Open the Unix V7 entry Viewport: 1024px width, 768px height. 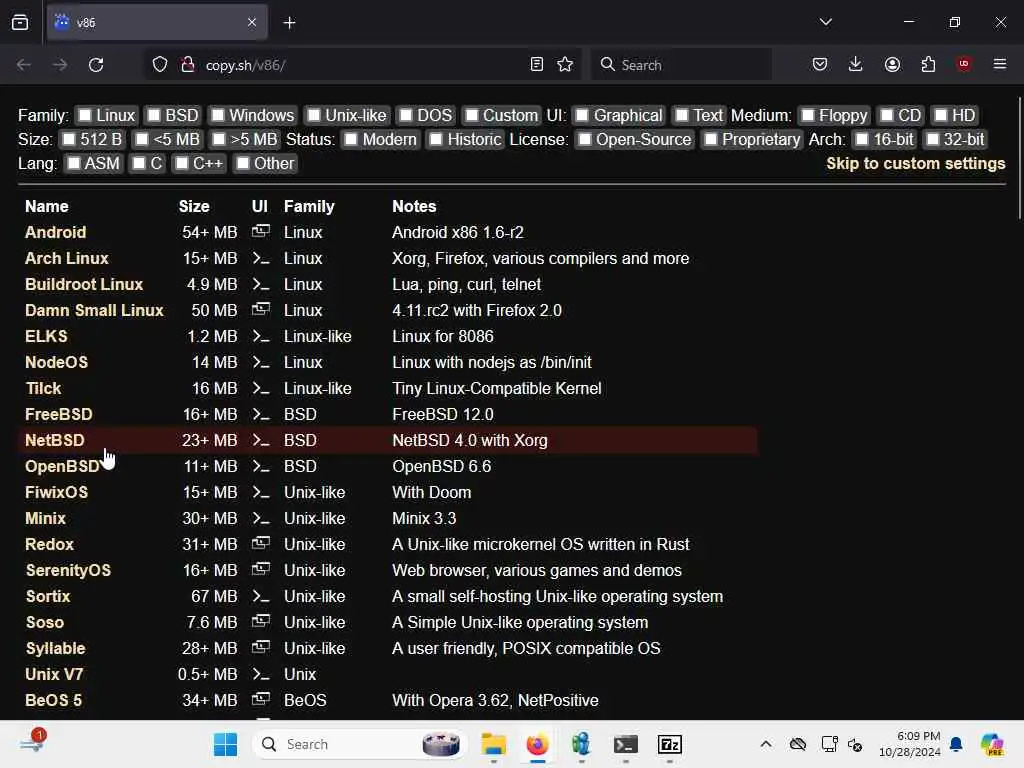54,674
